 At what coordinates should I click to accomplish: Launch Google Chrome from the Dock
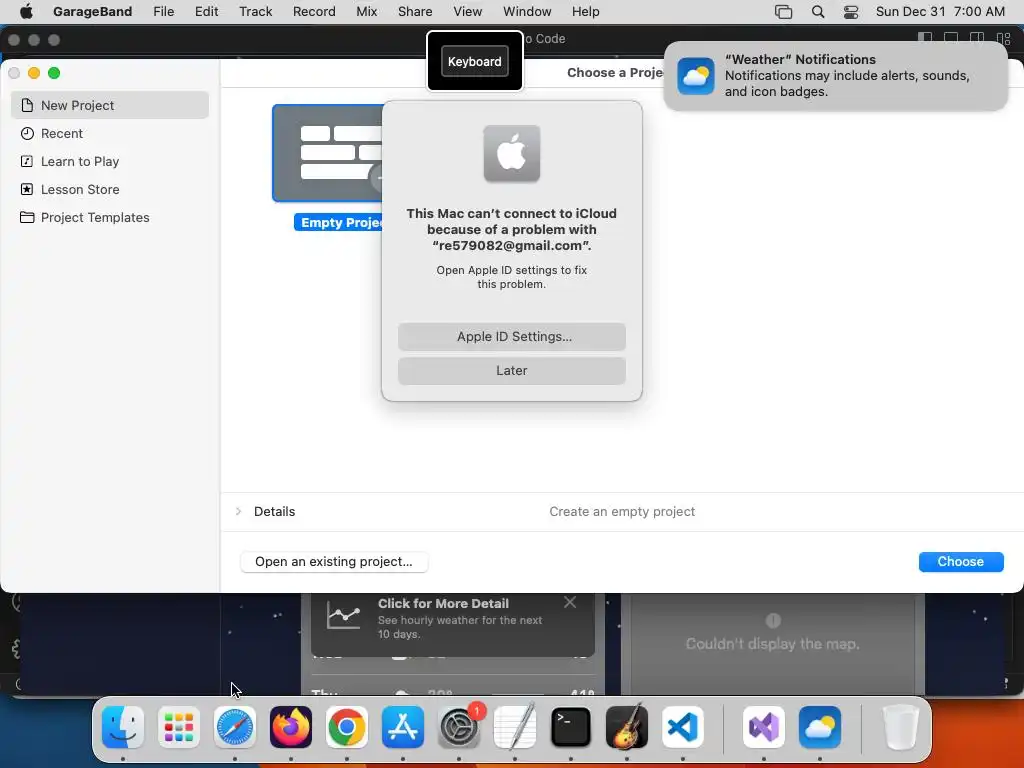point(347,727)
